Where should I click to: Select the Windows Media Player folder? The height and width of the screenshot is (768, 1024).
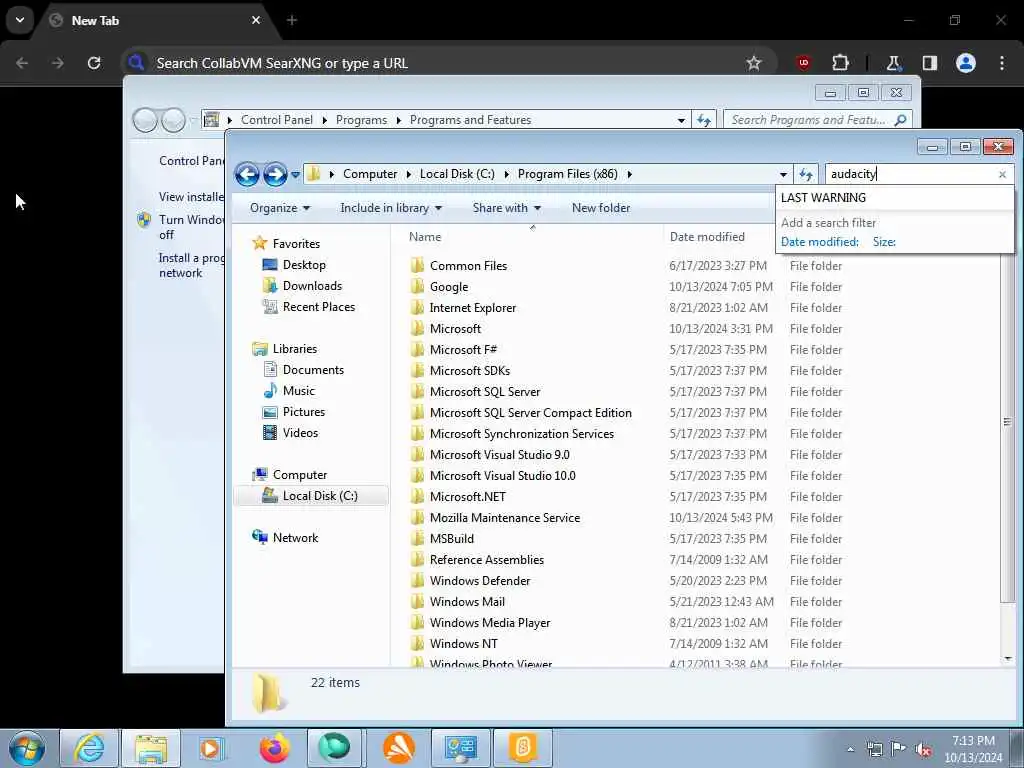point(490,622)
